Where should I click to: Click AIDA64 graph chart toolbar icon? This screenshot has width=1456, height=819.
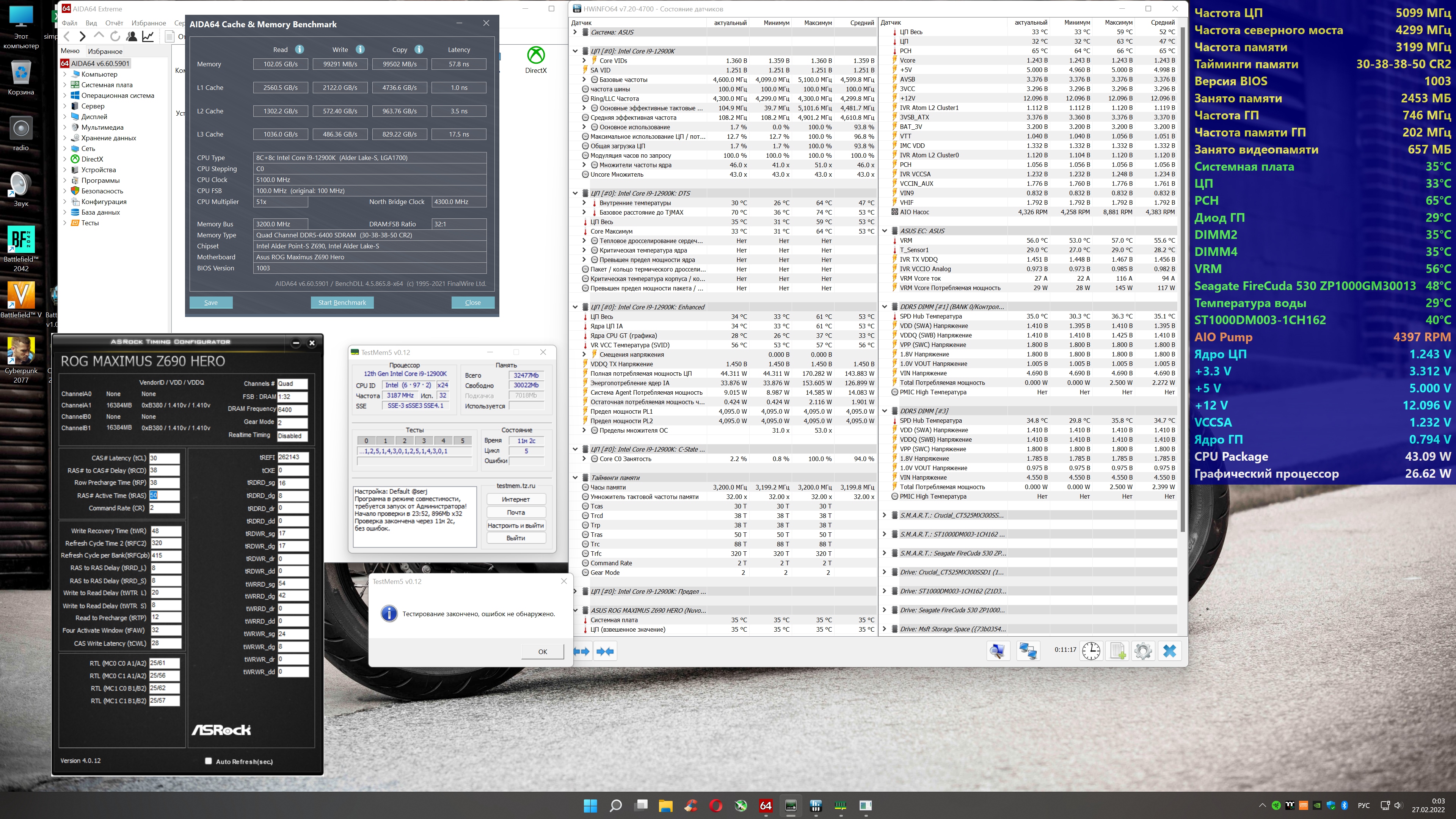[x=148, y=37]
